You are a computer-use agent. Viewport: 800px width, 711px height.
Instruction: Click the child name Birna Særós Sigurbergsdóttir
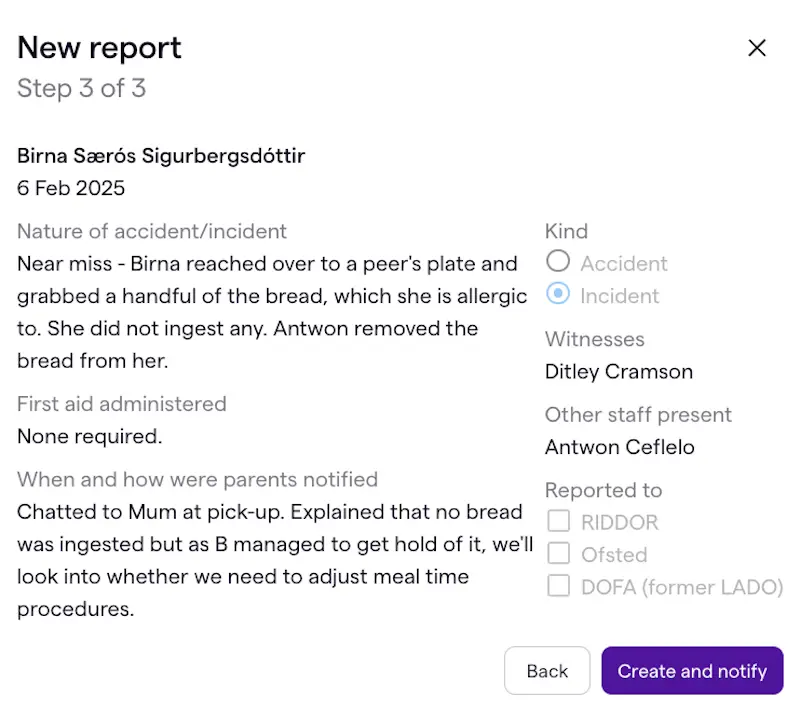161,156
